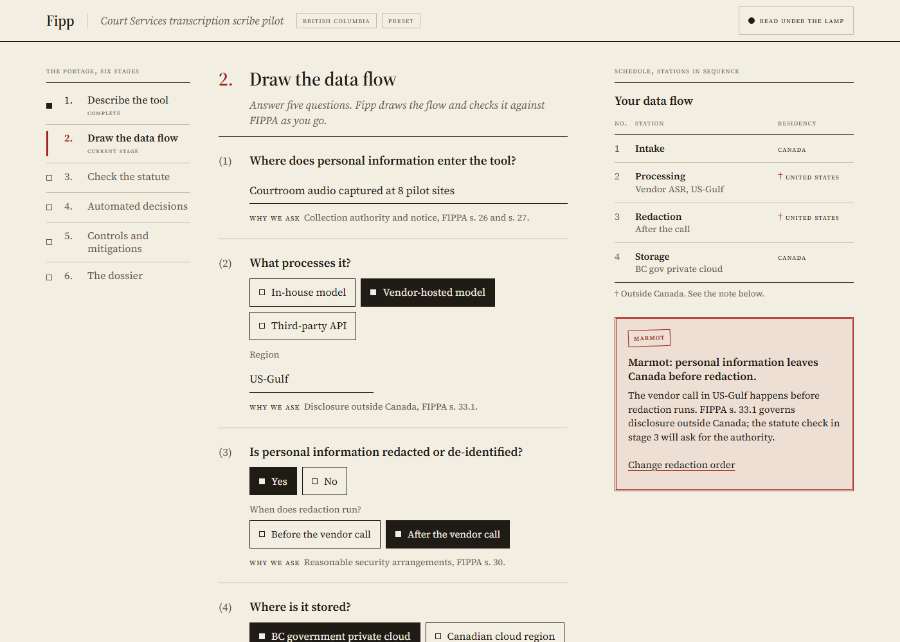Click the Redaction station row

(x=734, y=223)
